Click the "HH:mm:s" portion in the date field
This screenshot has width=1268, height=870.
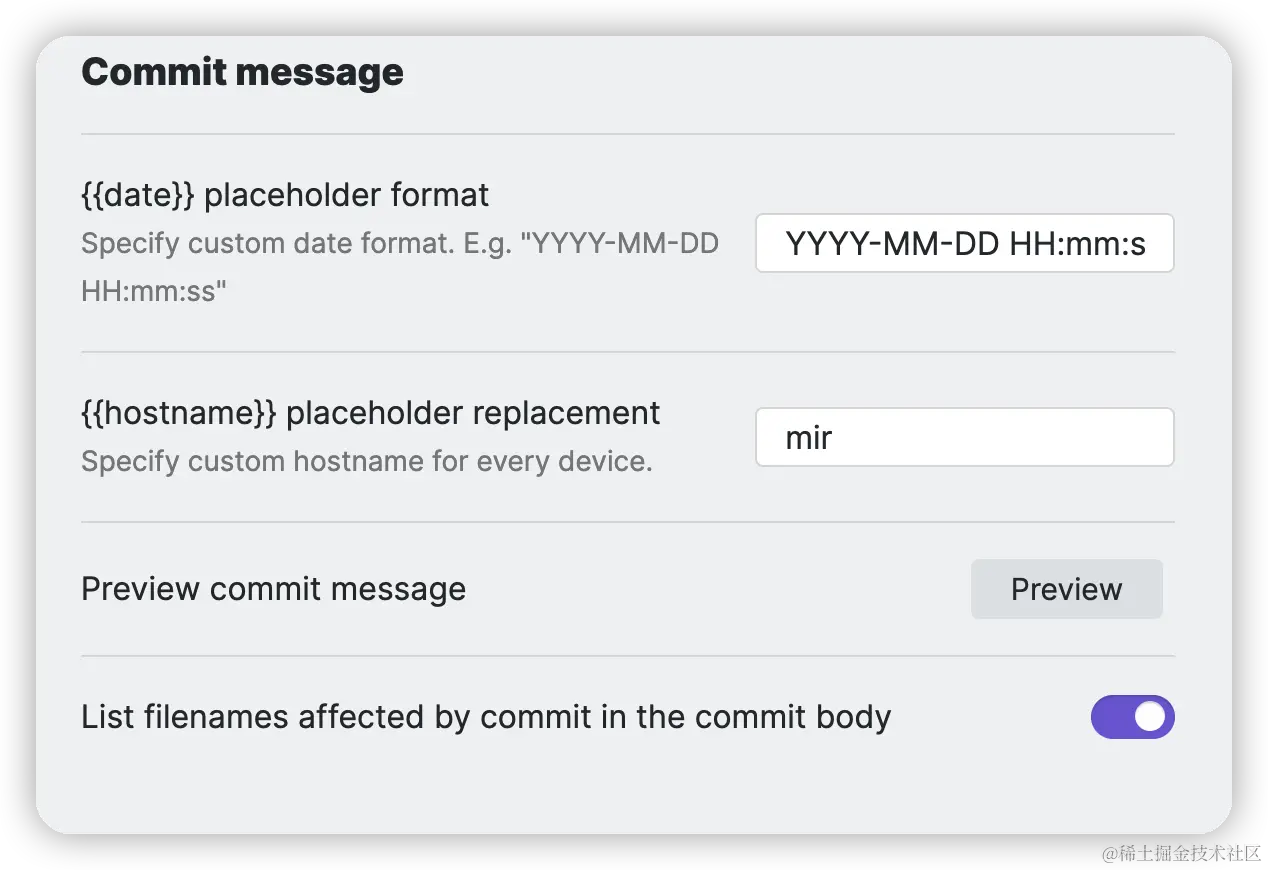[1077, 244]
